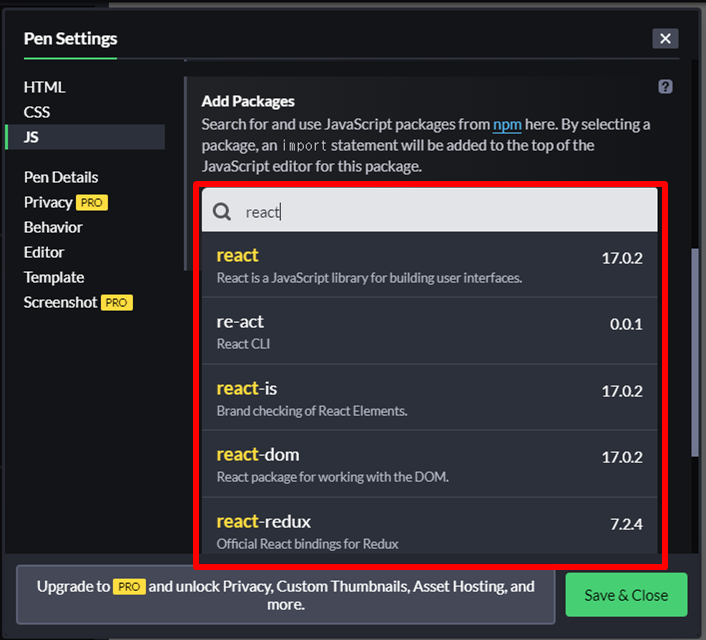Pick the react-redux package result
706x640 pixels.
pos(430,527)
